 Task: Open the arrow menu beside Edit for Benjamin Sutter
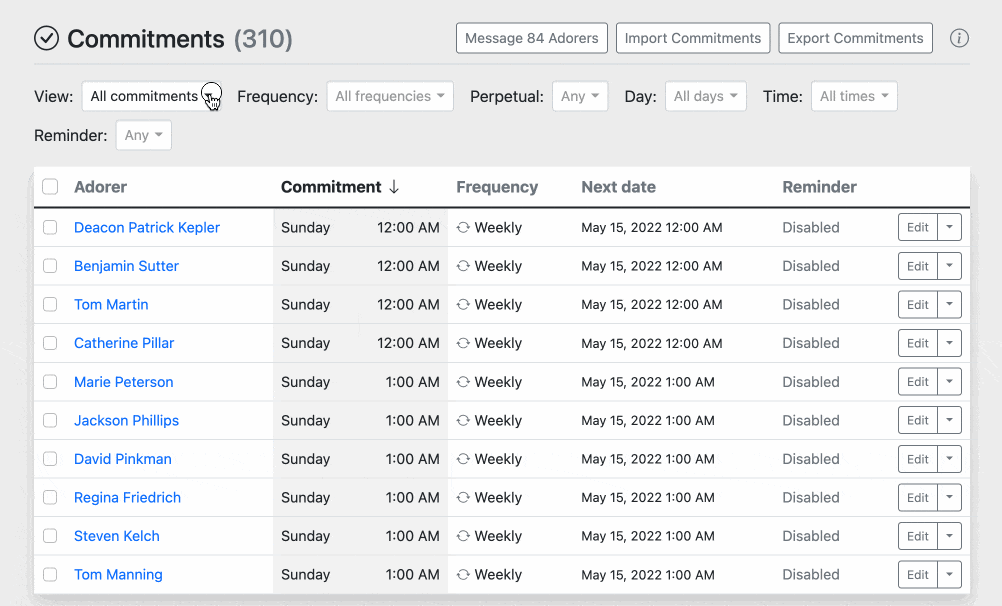coord(949,266)
